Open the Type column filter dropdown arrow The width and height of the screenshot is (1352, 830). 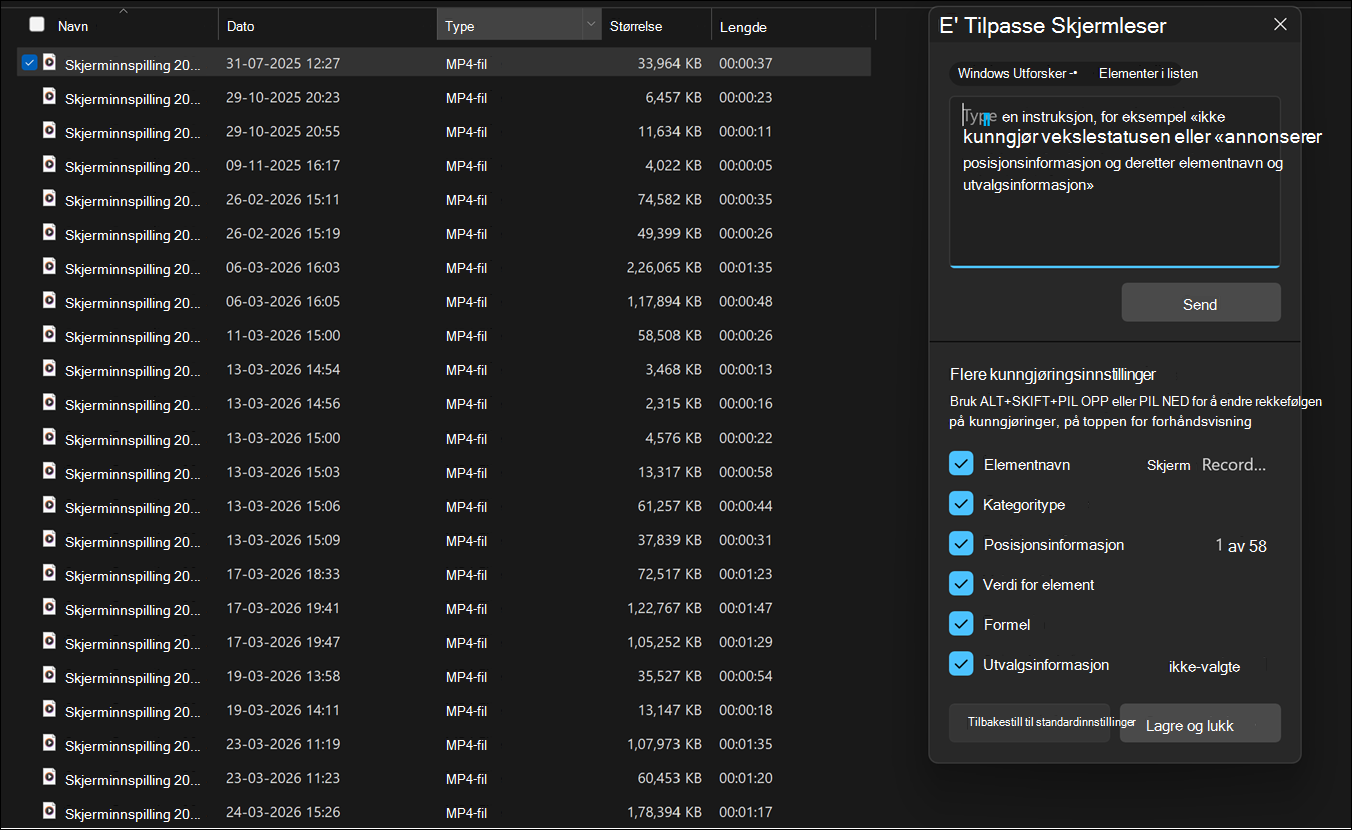tap(590, 25)
